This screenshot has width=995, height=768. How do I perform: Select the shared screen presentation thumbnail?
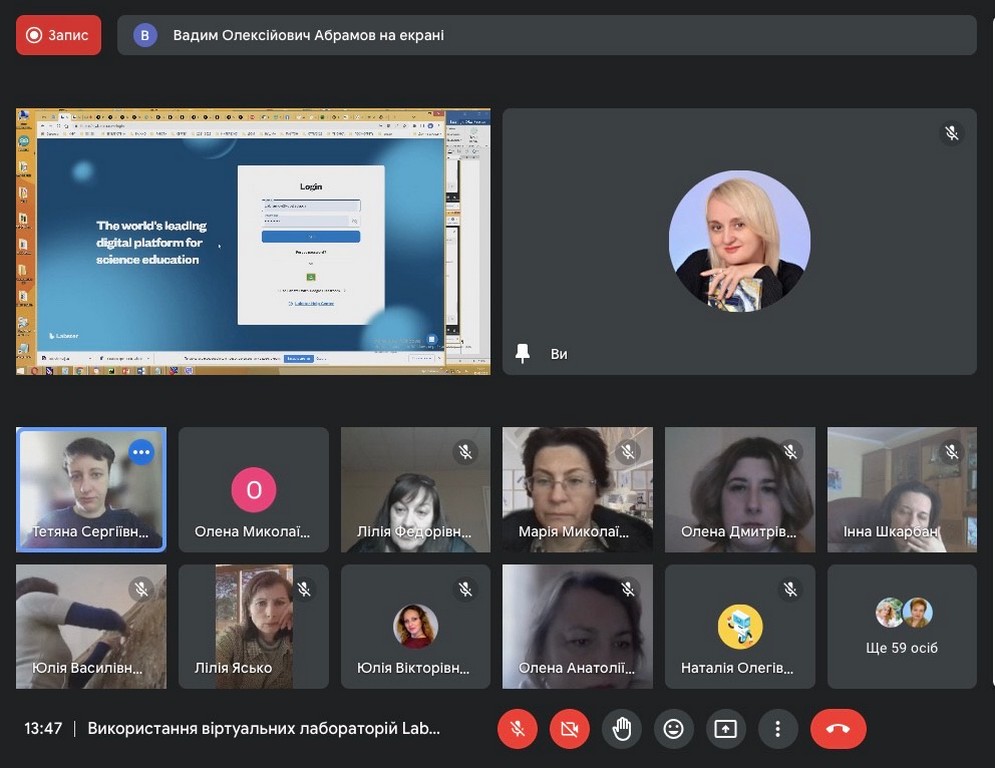tap(253, 241)
